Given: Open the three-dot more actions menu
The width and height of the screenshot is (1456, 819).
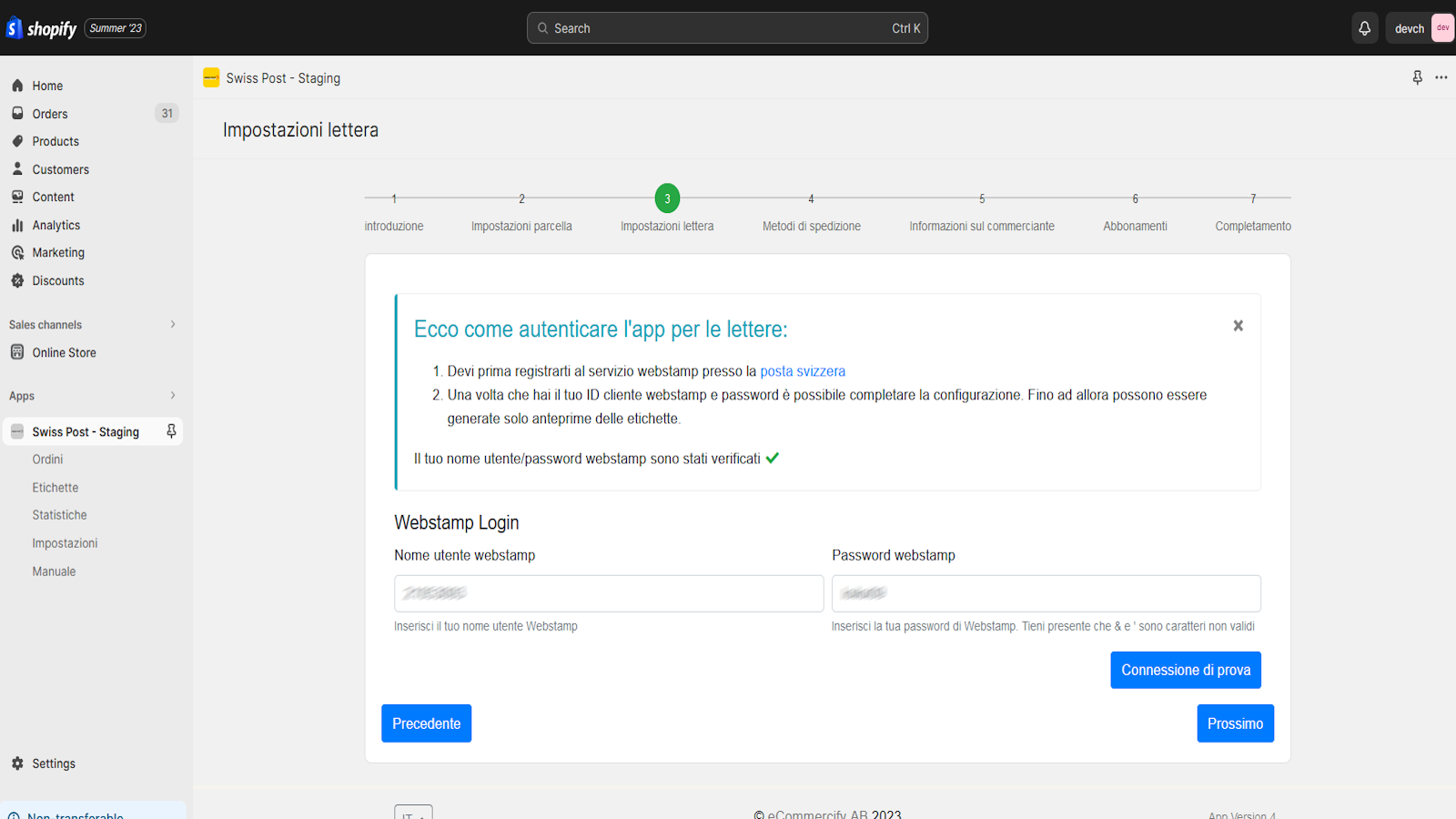Looking at the screenshot, I should click(x=1441, y=77).
